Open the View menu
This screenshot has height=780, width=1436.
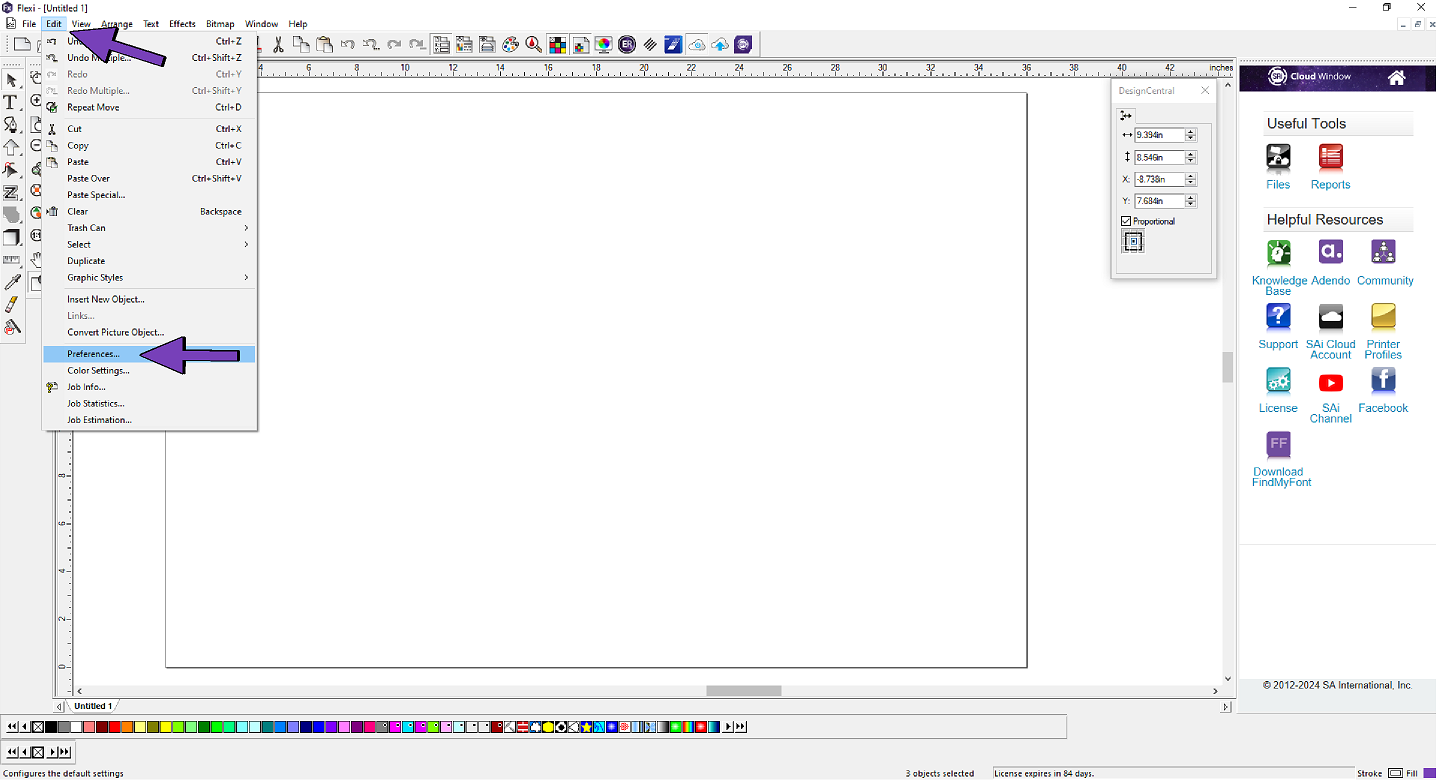[x=81, y=24]
